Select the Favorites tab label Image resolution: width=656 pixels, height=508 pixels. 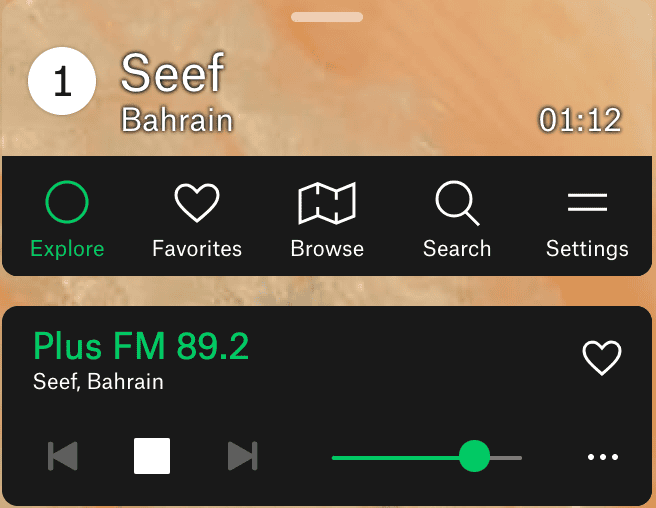[x=197, y=249]
